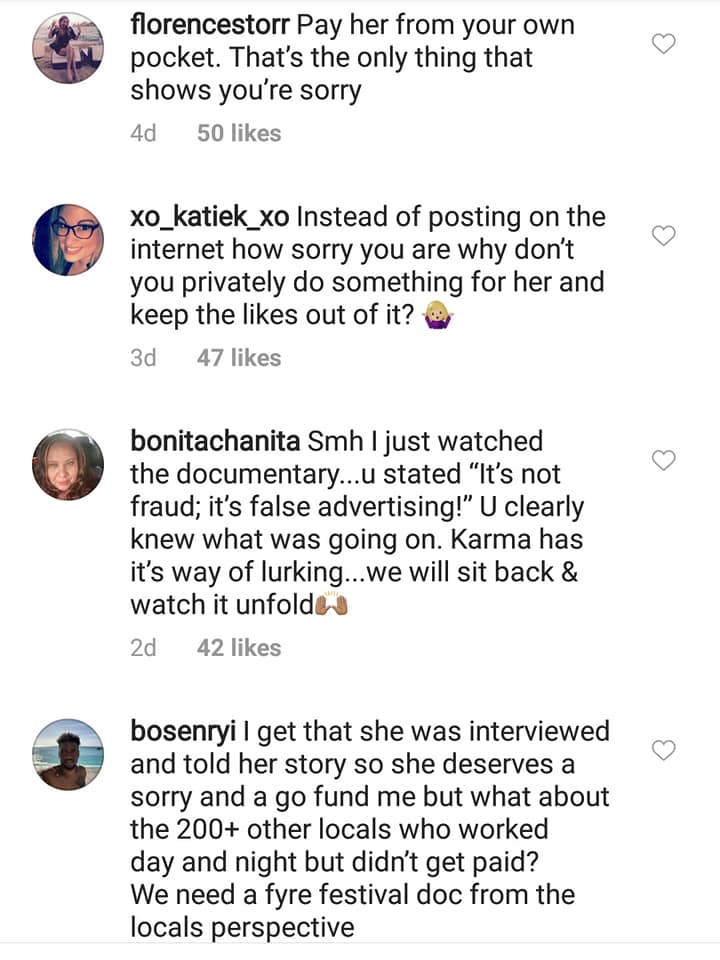Go to xo_katiek_xo's profile via username
Screen dimensions: 720x960
pyautogui.click(x=210, y=217)
